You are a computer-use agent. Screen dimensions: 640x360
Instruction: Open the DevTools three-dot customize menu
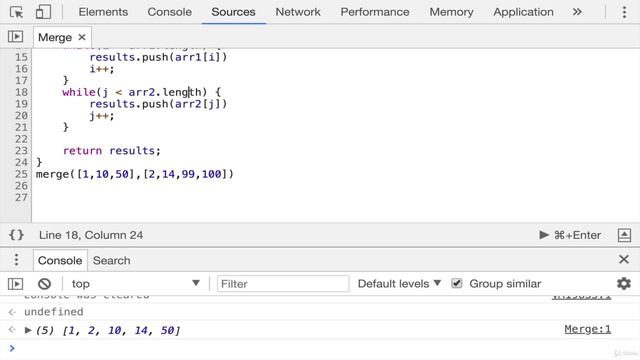tap(624, 12)
